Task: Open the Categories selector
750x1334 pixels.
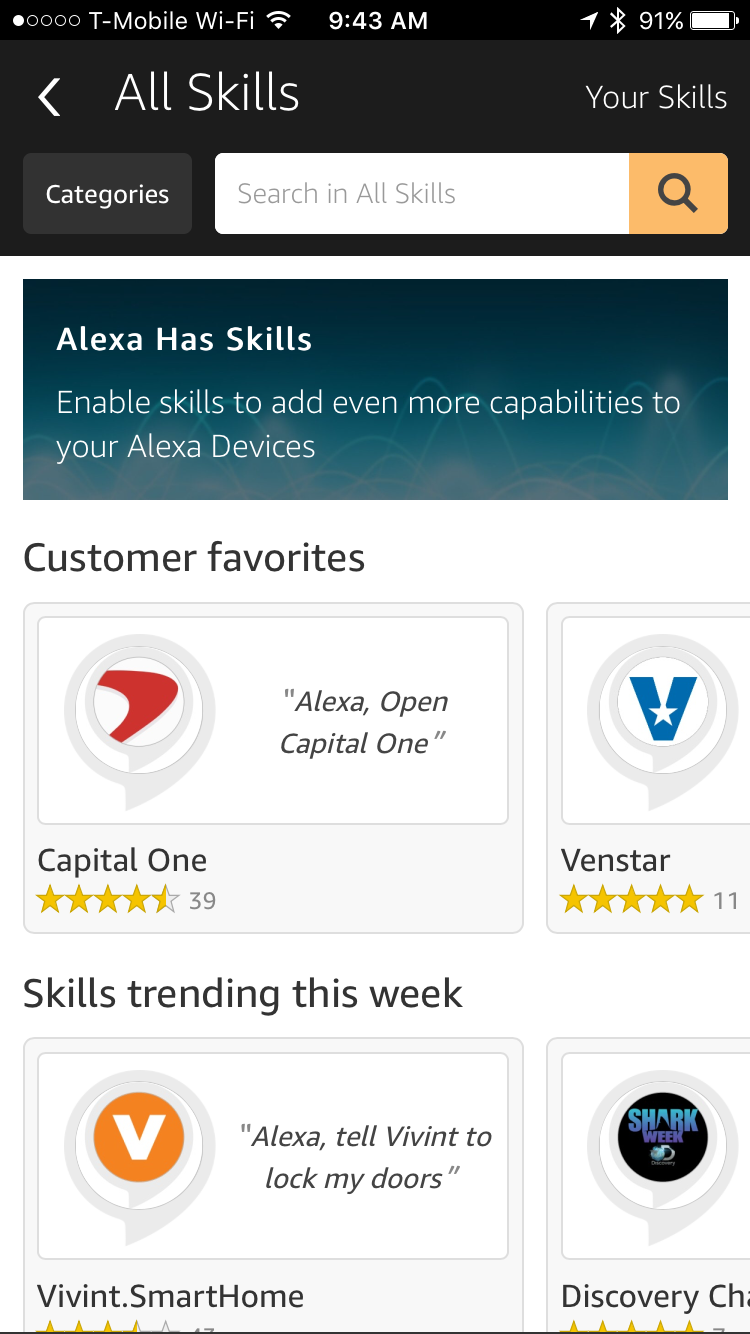Action: pyautogui.click(x=107, y=193)
